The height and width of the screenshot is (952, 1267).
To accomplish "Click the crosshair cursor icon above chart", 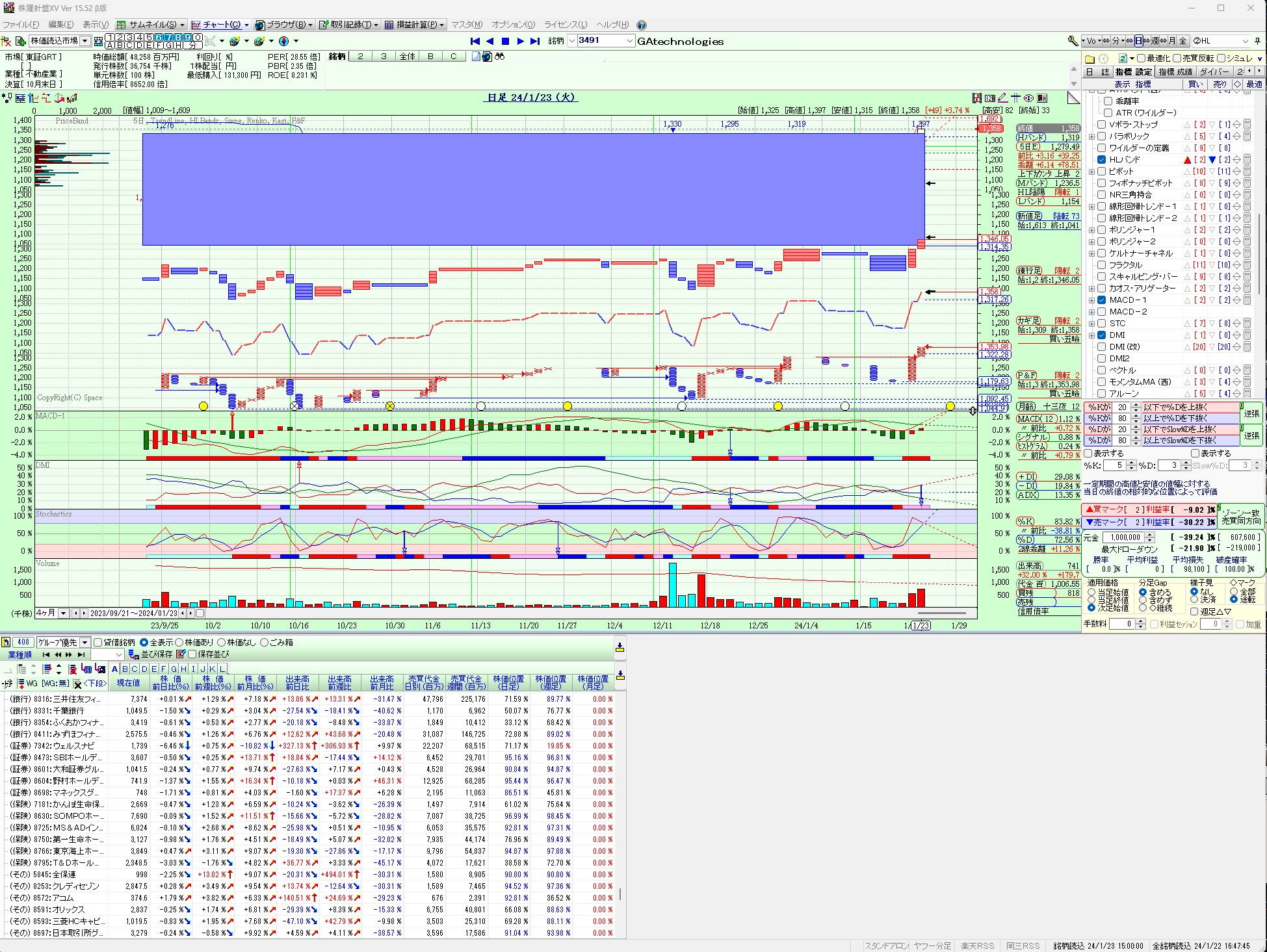I will 1015,98.
